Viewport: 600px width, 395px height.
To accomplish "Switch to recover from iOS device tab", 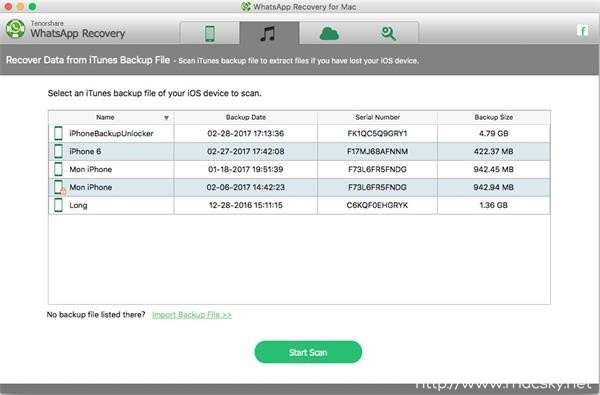I will [210, 33].
